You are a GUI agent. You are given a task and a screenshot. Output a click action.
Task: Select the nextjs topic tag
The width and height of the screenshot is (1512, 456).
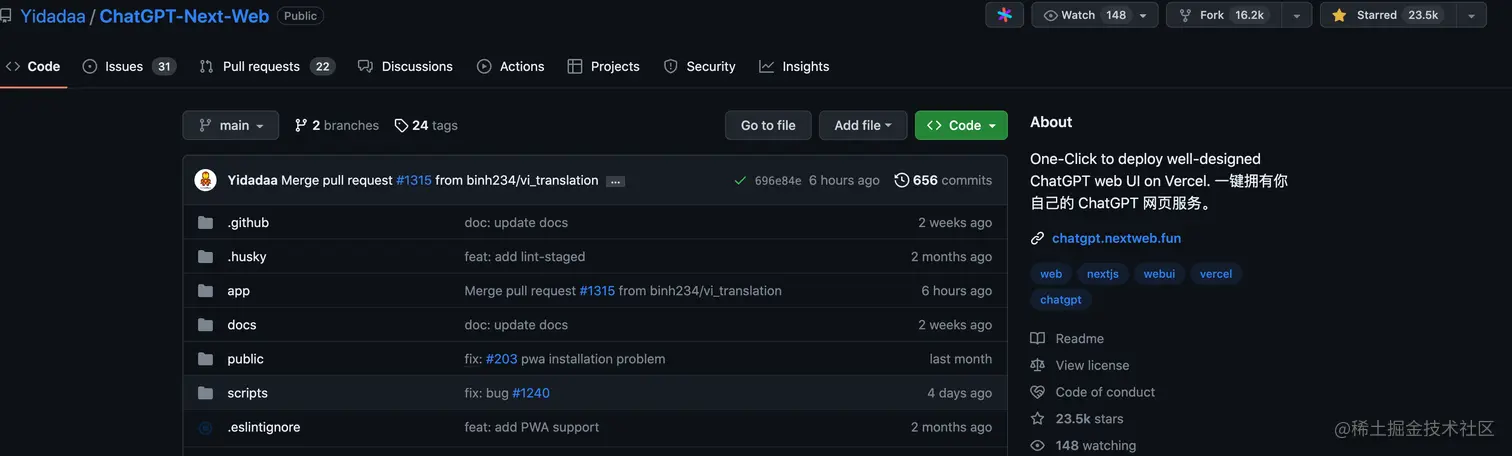coord(1103,273)
